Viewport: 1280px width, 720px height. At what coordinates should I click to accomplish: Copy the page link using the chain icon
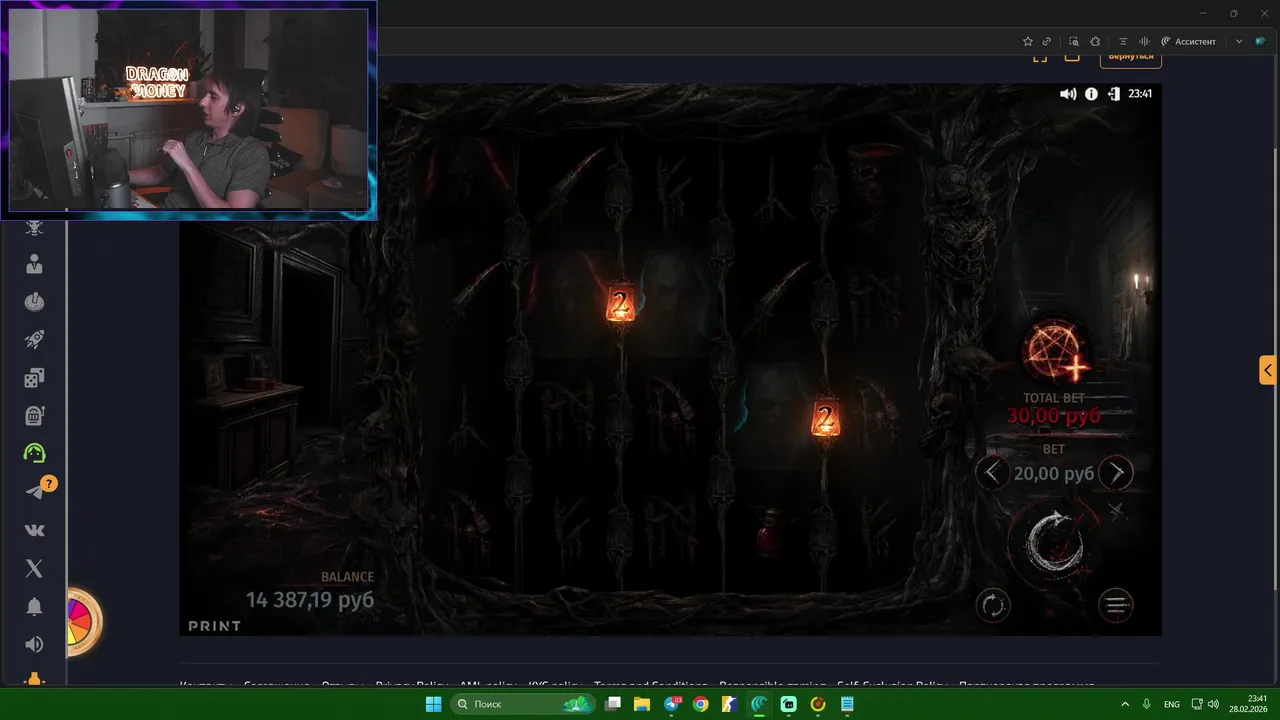pyautogui.click(x=1046, y=41)
